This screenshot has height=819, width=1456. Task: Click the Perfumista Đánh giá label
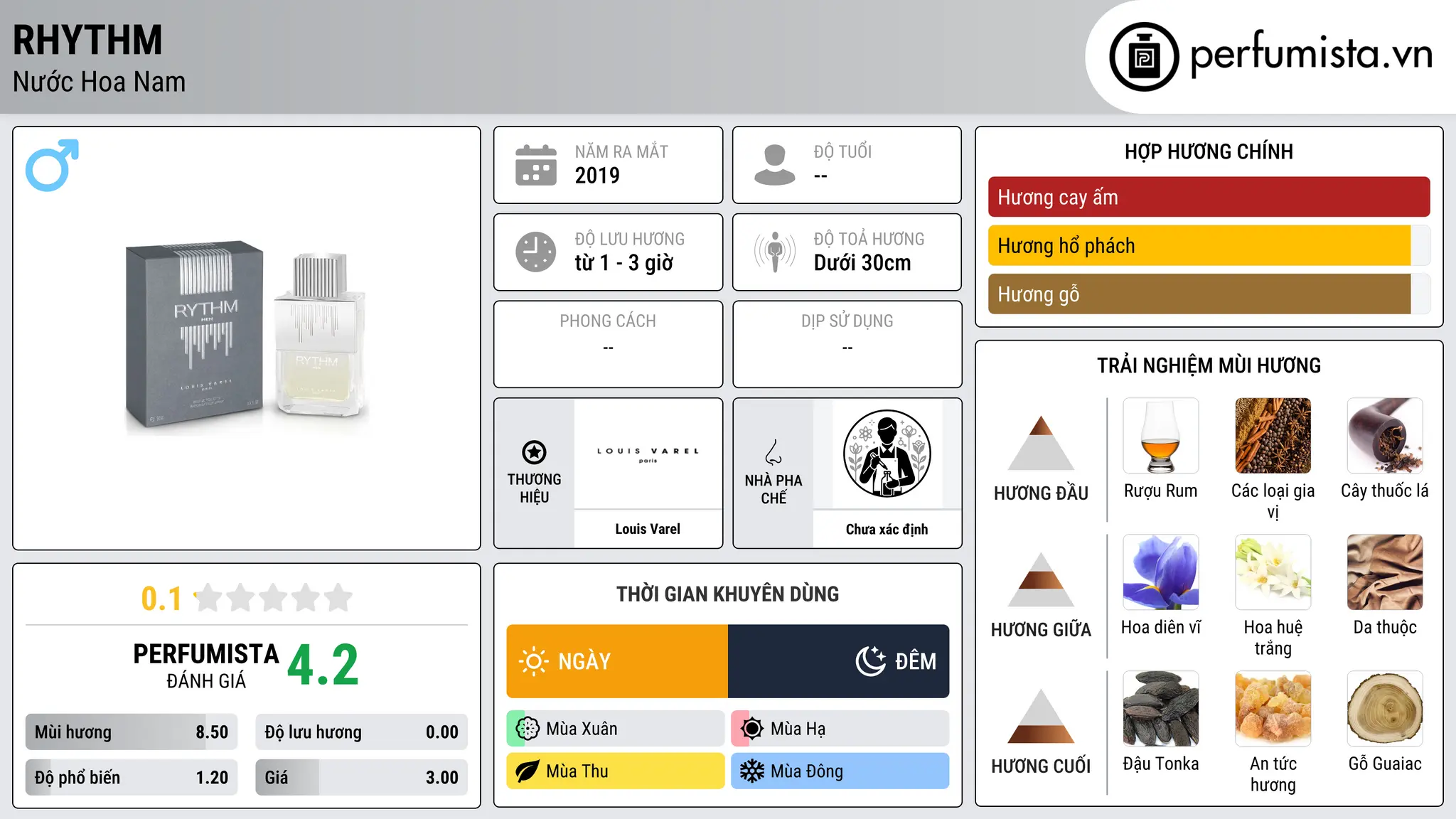206,666
